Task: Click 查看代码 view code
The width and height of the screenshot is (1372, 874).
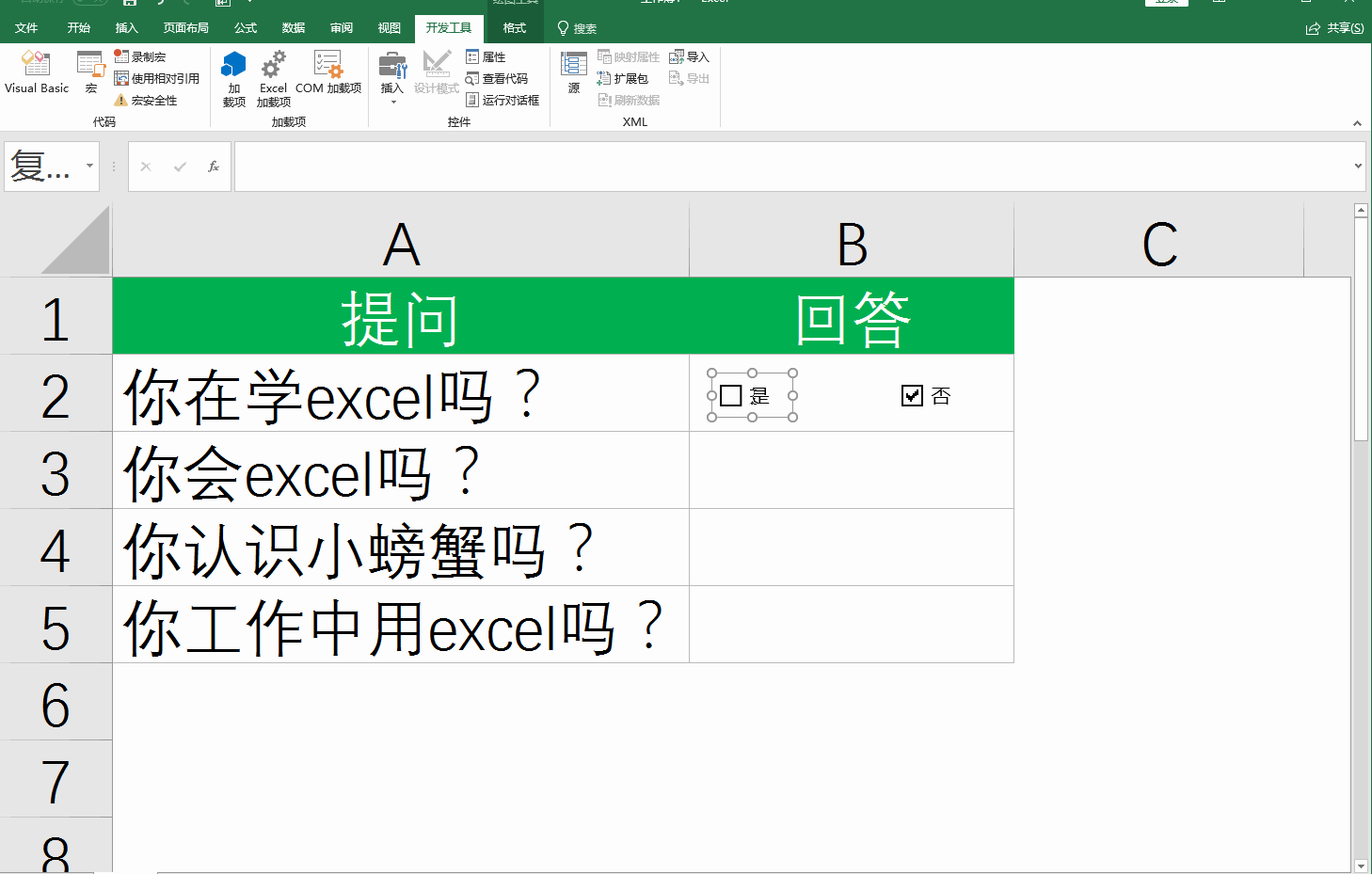Action: (496, 78)
